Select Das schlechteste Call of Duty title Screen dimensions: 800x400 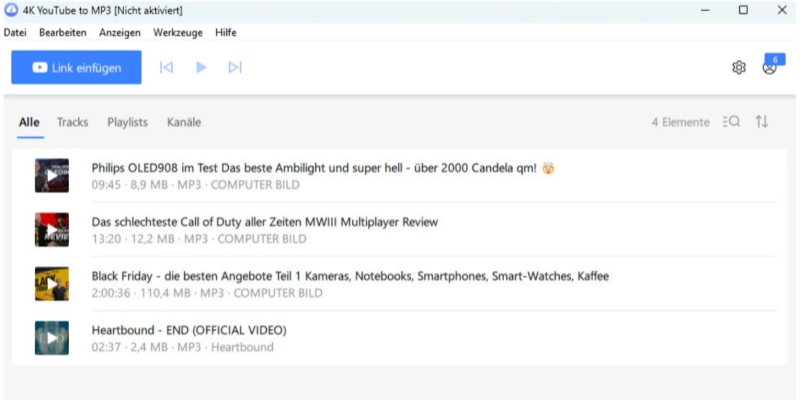tap(265, 222)
